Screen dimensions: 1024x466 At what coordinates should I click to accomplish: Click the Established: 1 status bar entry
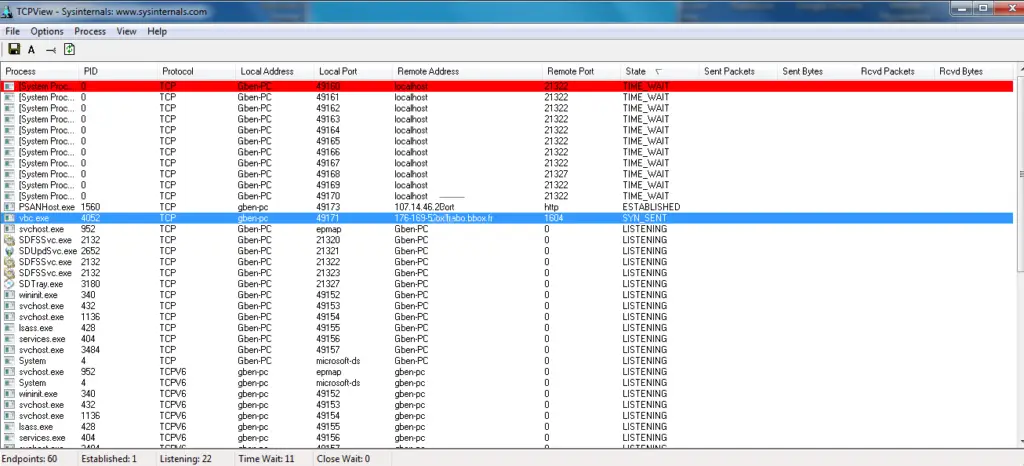point(109,459)
